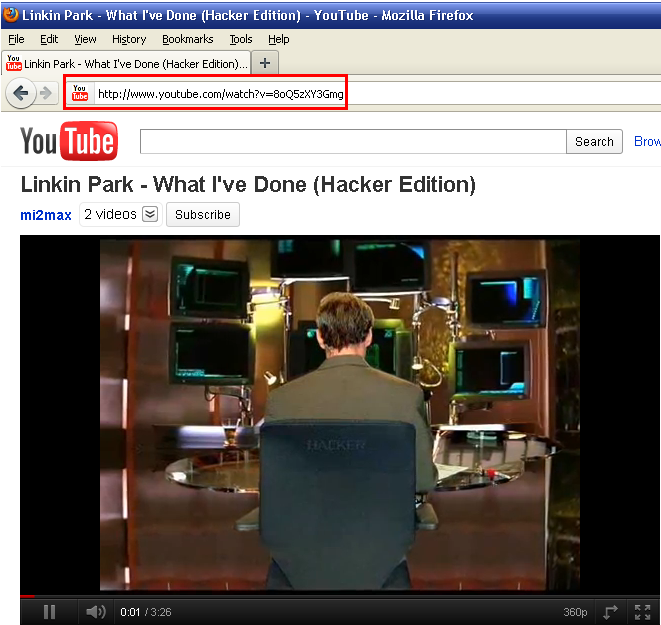Screen dimensions: 661x625
Task: Click the expand player size icon
Action: [x=610, y=612]
